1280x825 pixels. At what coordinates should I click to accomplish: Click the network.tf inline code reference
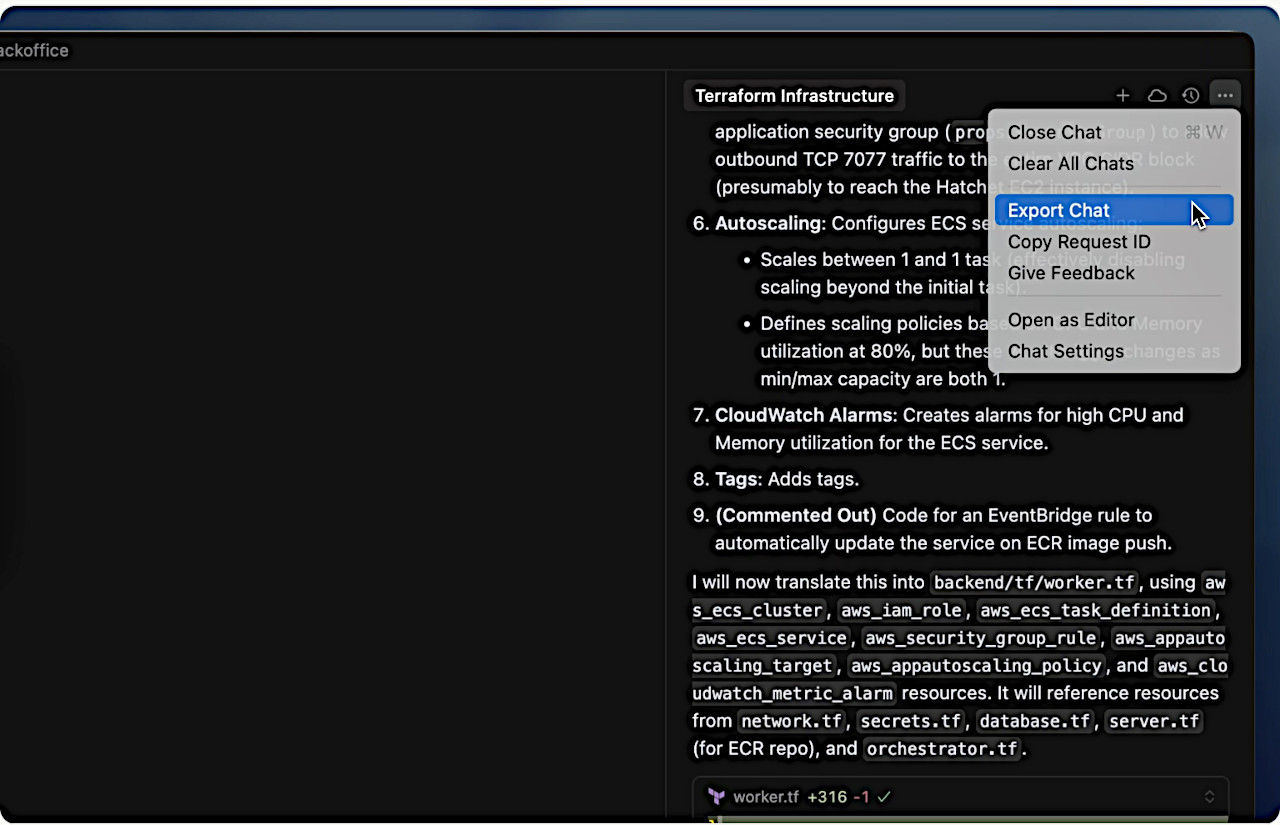(x=792, y=721)
